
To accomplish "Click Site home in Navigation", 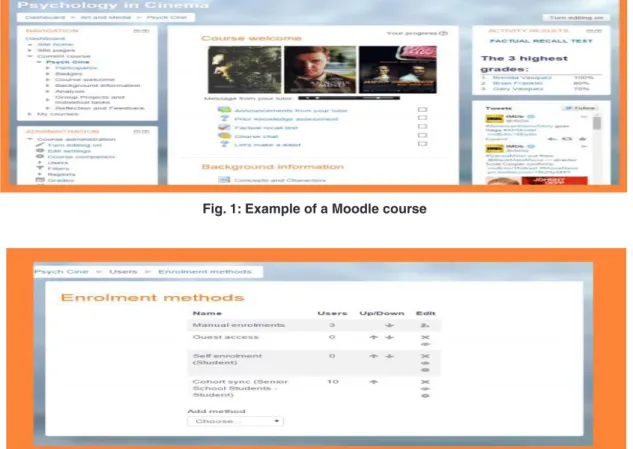I will tap(55, 44).
